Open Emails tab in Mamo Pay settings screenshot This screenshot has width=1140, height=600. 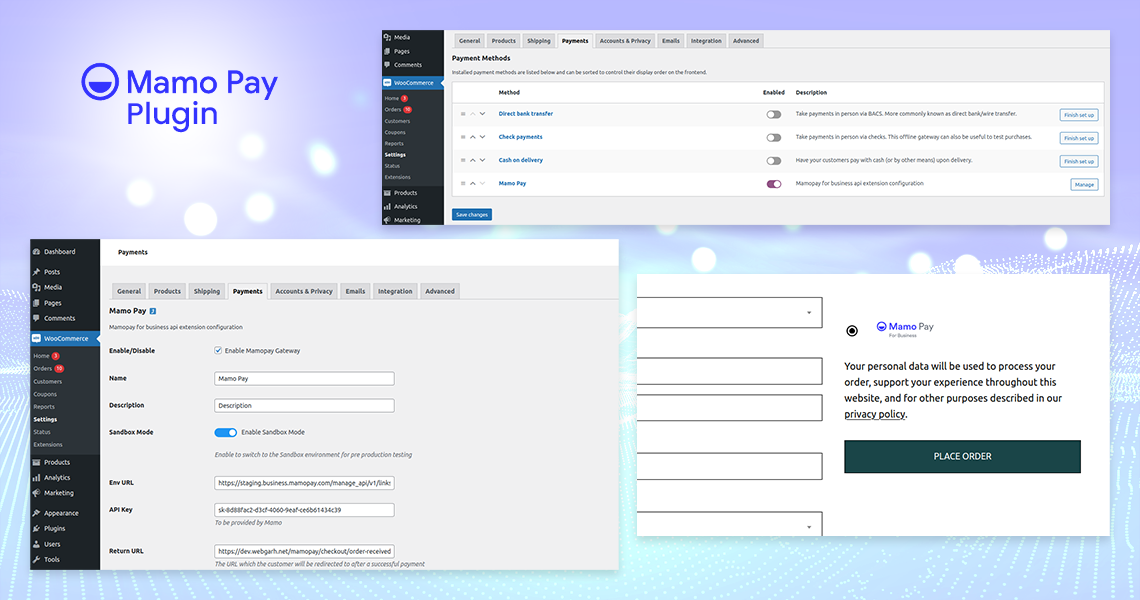(356, 291)
